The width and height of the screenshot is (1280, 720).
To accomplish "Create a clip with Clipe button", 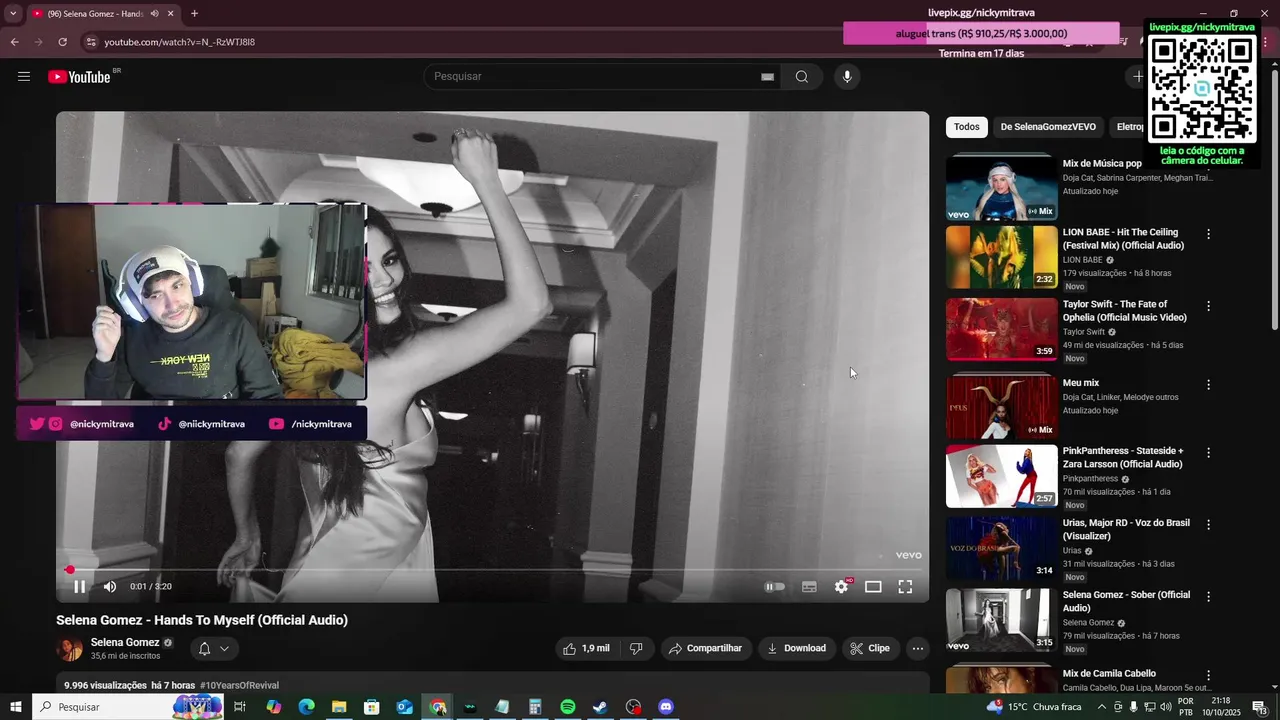I will (x=870, y=648).
